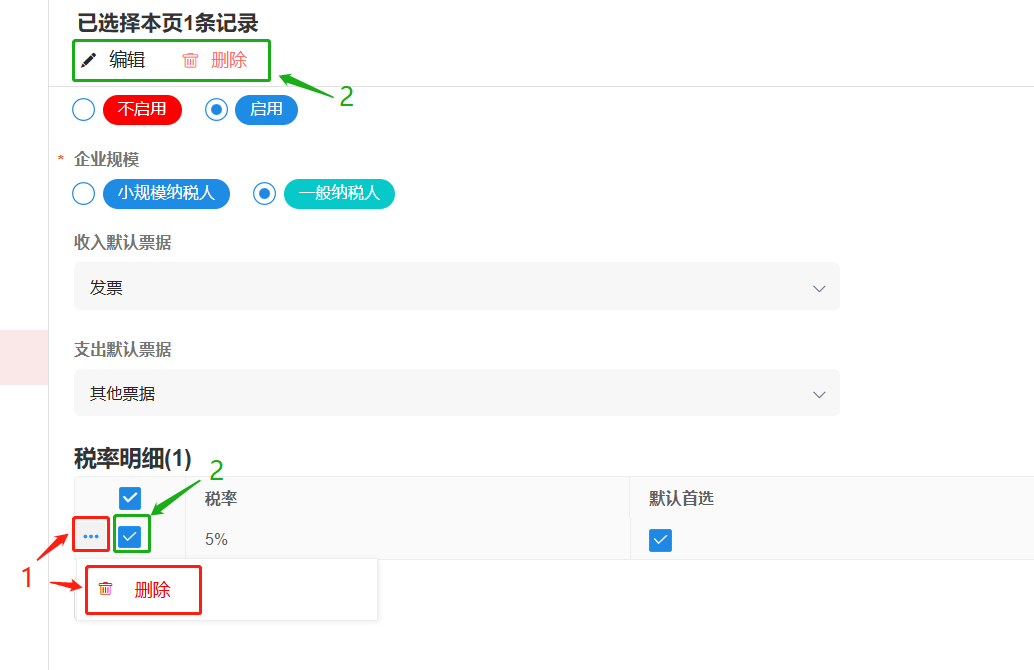This screenshot has height=670, width=1034.
Task: Choose 小规模纳税人 radio option
Action: click(84, 193)
